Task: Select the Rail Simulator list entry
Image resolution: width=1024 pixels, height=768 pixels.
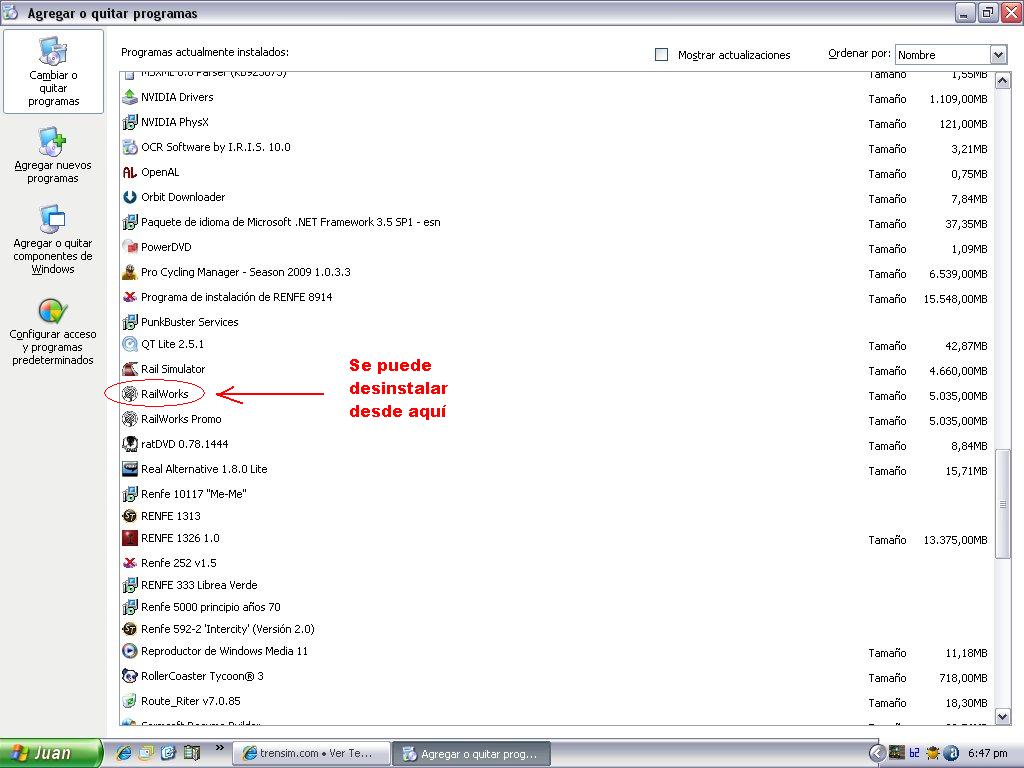Action: click(x=173, y=370)
